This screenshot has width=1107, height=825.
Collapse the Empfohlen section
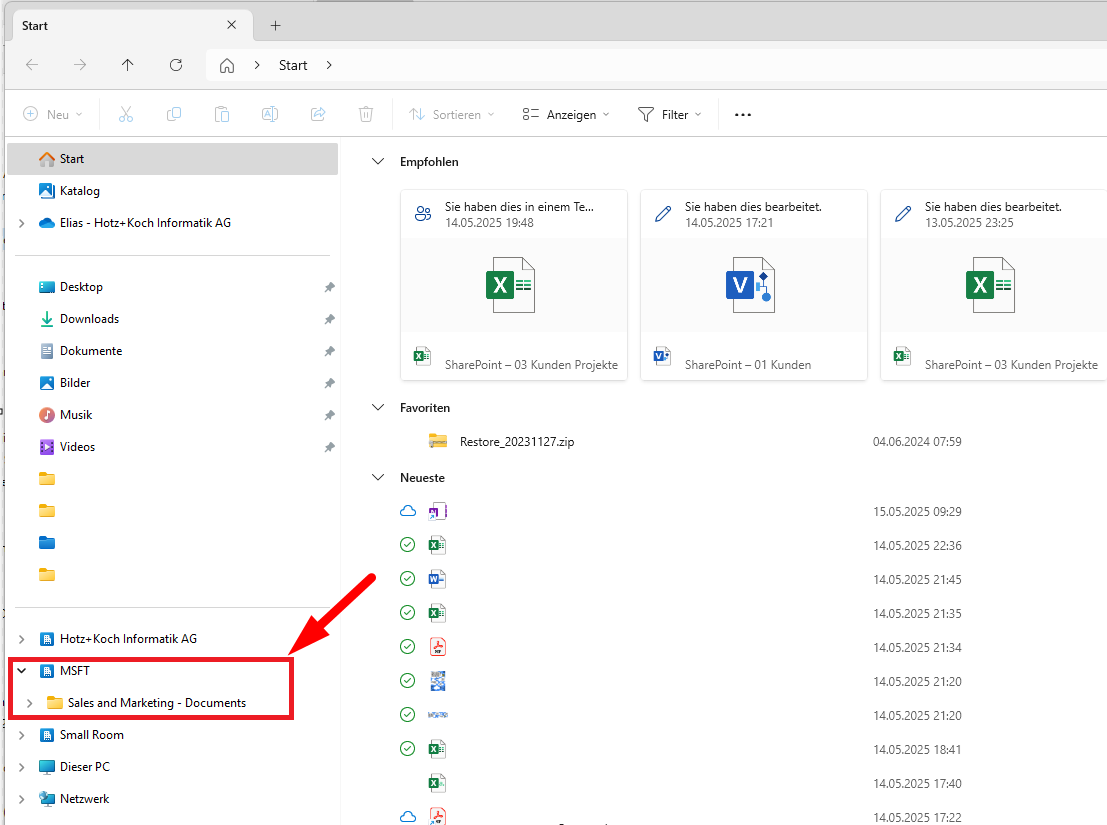378,162
